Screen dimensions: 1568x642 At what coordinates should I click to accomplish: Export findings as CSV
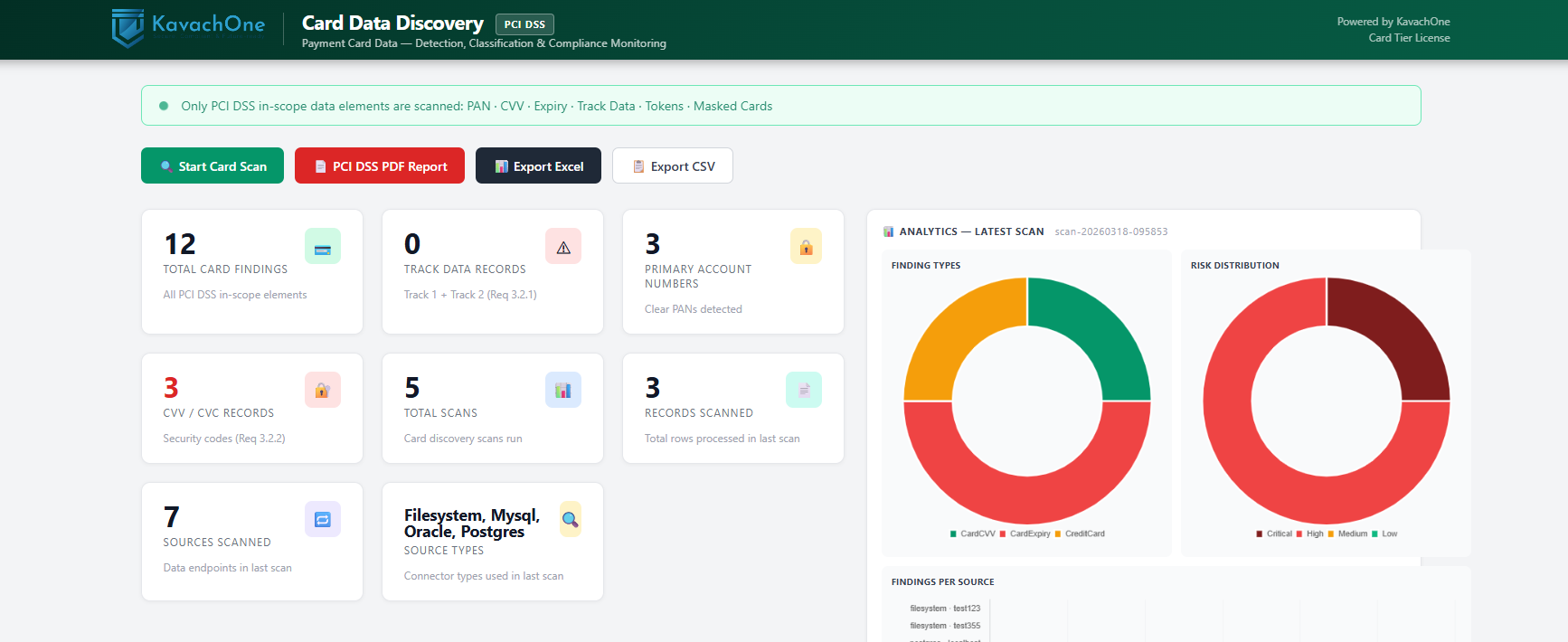[673, 166]
